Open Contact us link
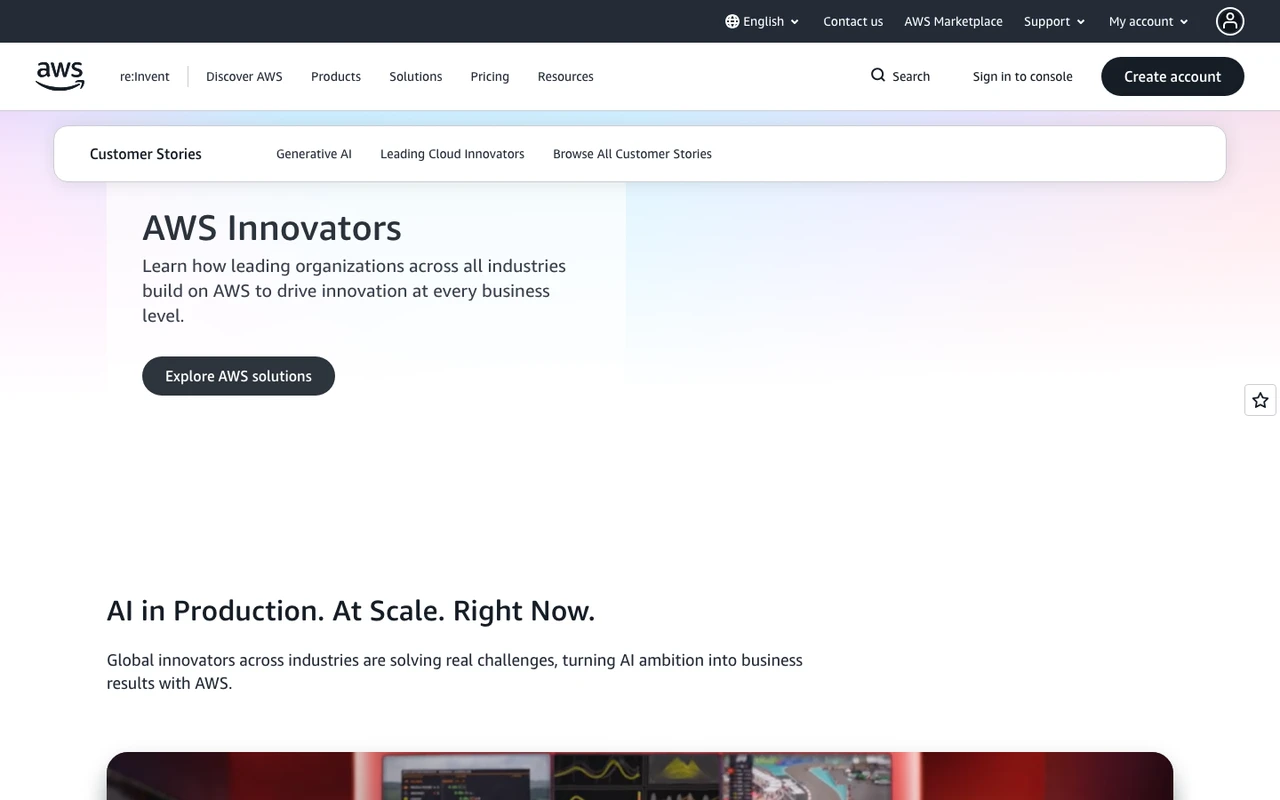The image size is (1280, 800). (x=853, y=21)
